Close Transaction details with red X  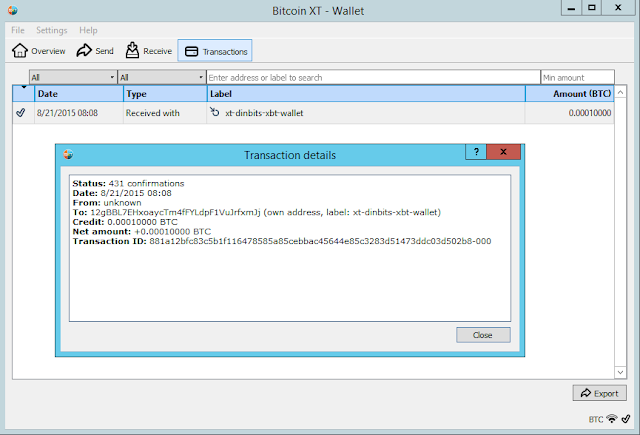(503, 152)
